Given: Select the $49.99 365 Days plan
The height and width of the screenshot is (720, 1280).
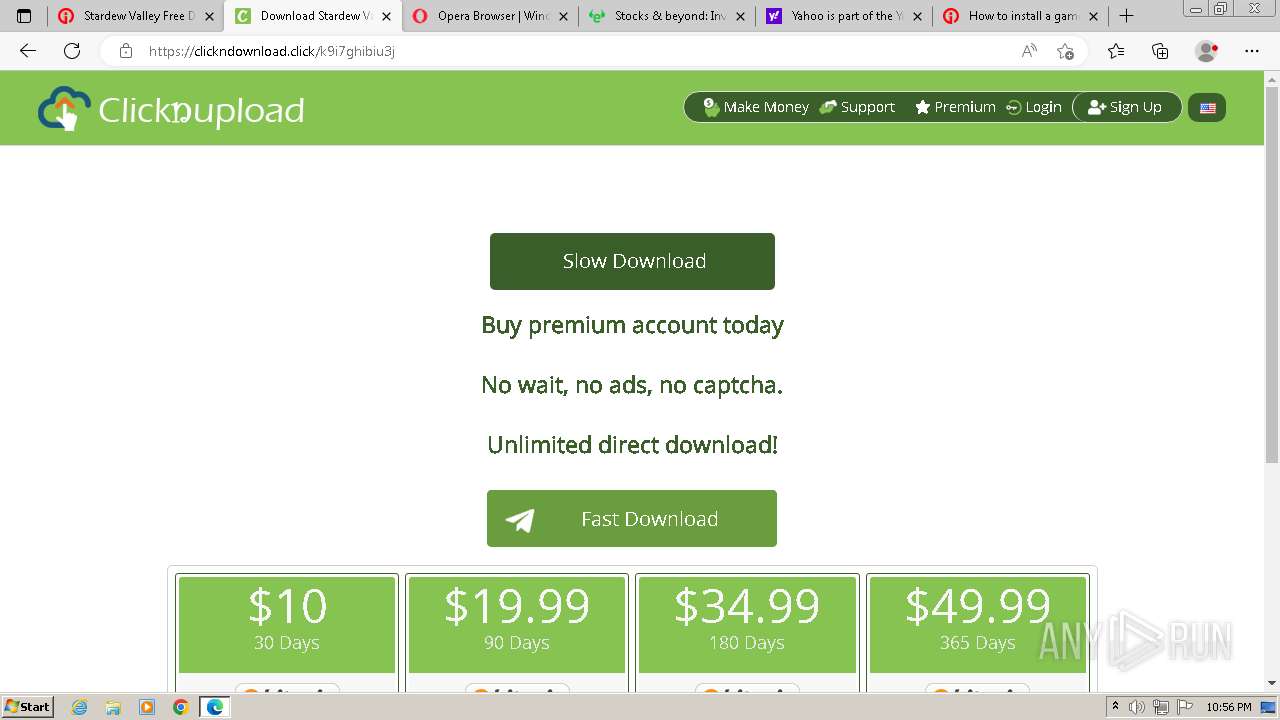Looking at the screenshot, I should (x=977, y=624).
